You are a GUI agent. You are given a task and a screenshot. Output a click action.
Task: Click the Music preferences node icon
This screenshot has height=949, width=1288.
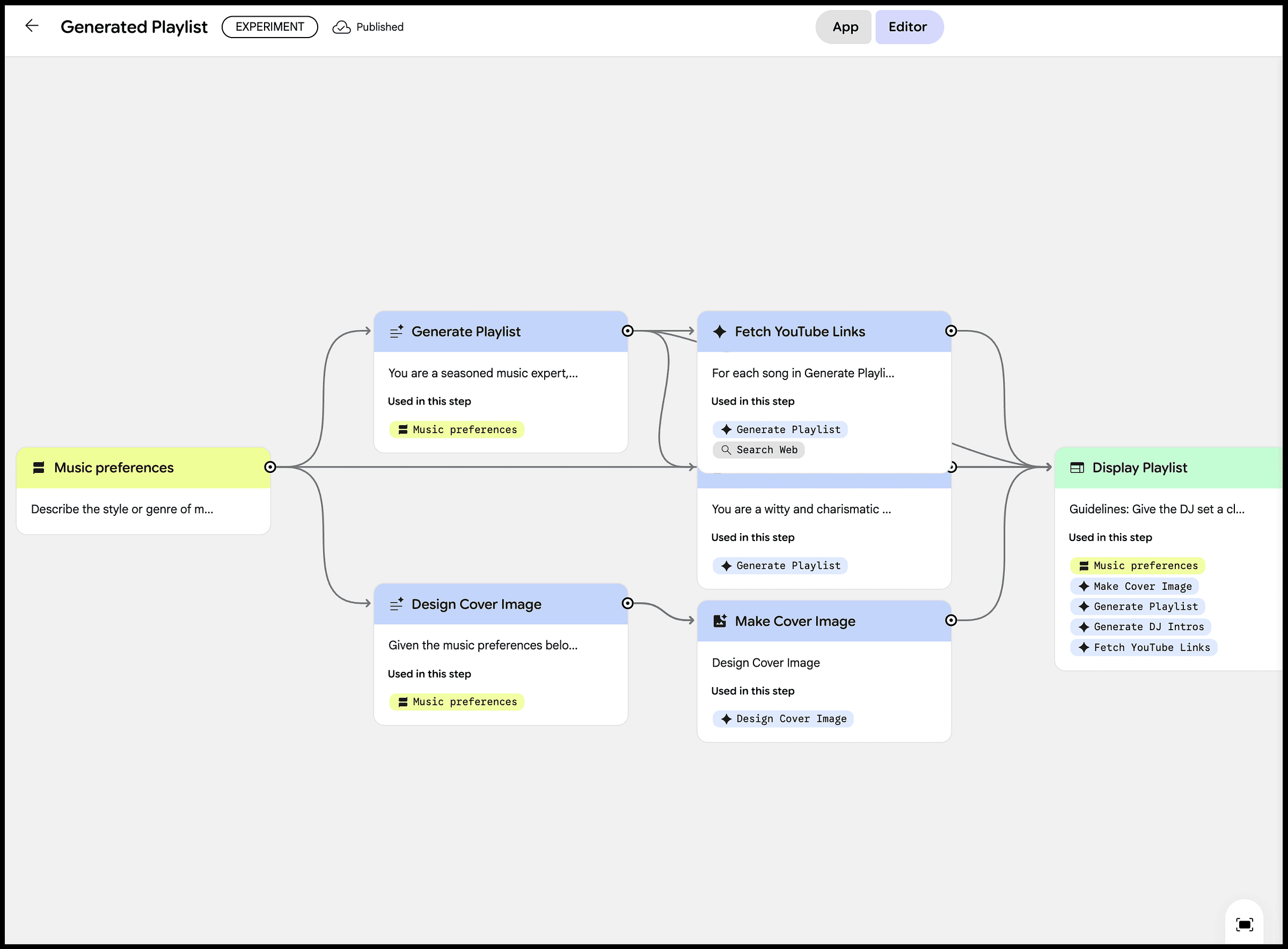pos(39,468)
